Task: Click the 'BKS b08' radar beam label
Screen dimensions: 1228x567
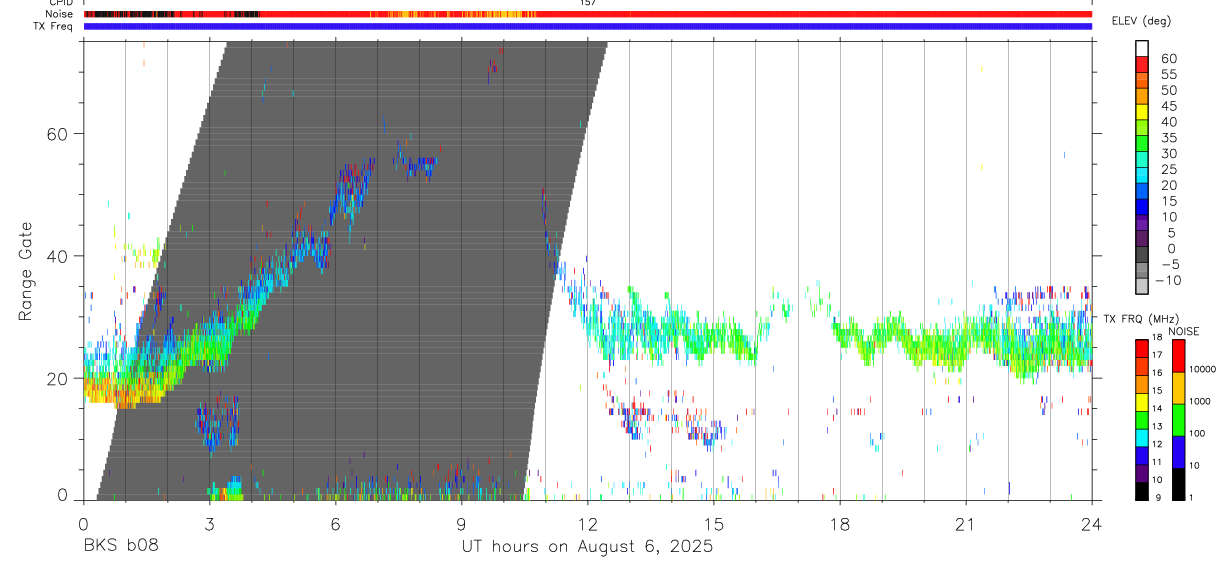Action: pos(120,546)
